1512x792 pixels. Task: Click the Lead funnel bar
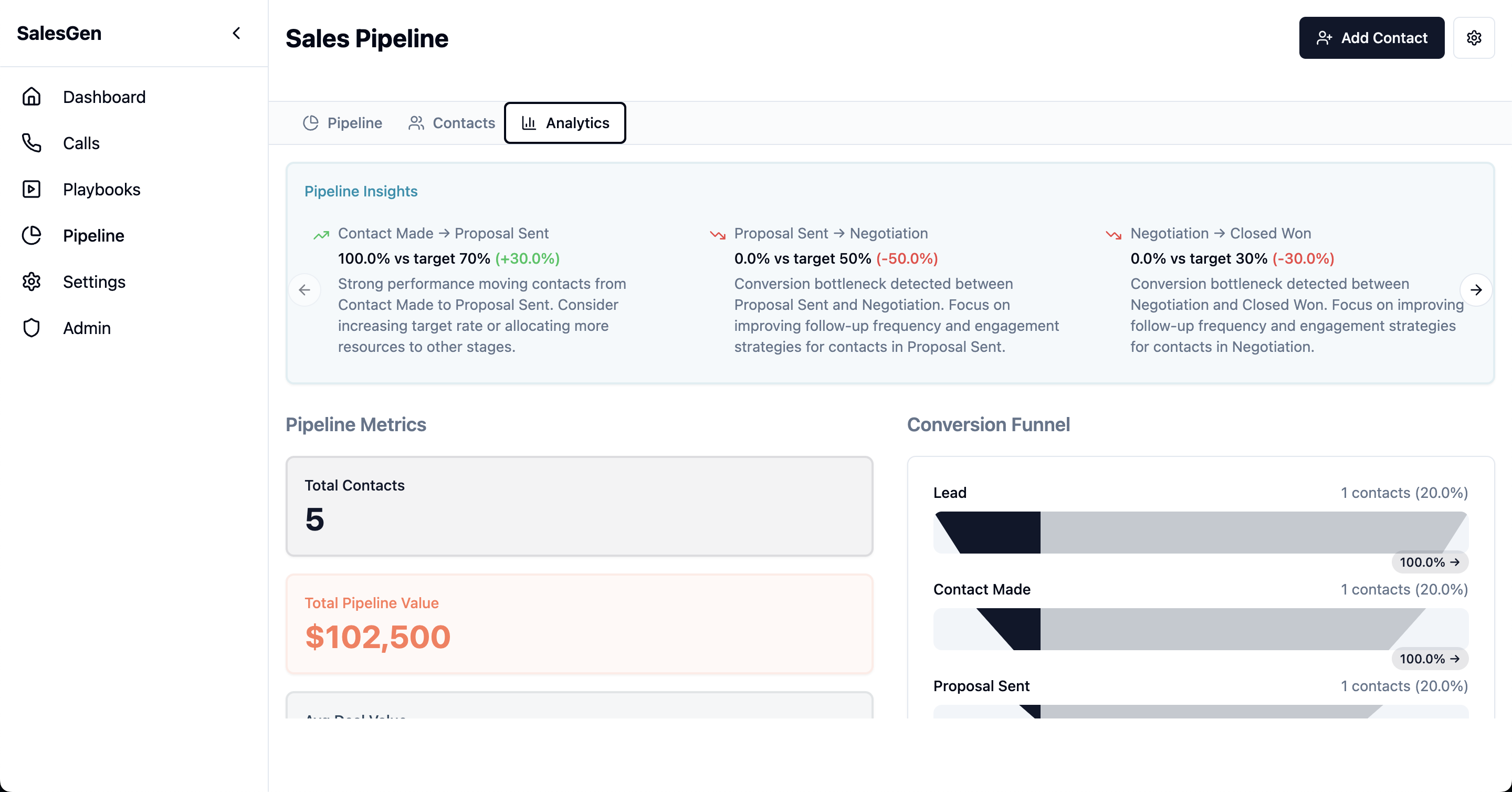pyautogui.click(x=1200, y=533)
